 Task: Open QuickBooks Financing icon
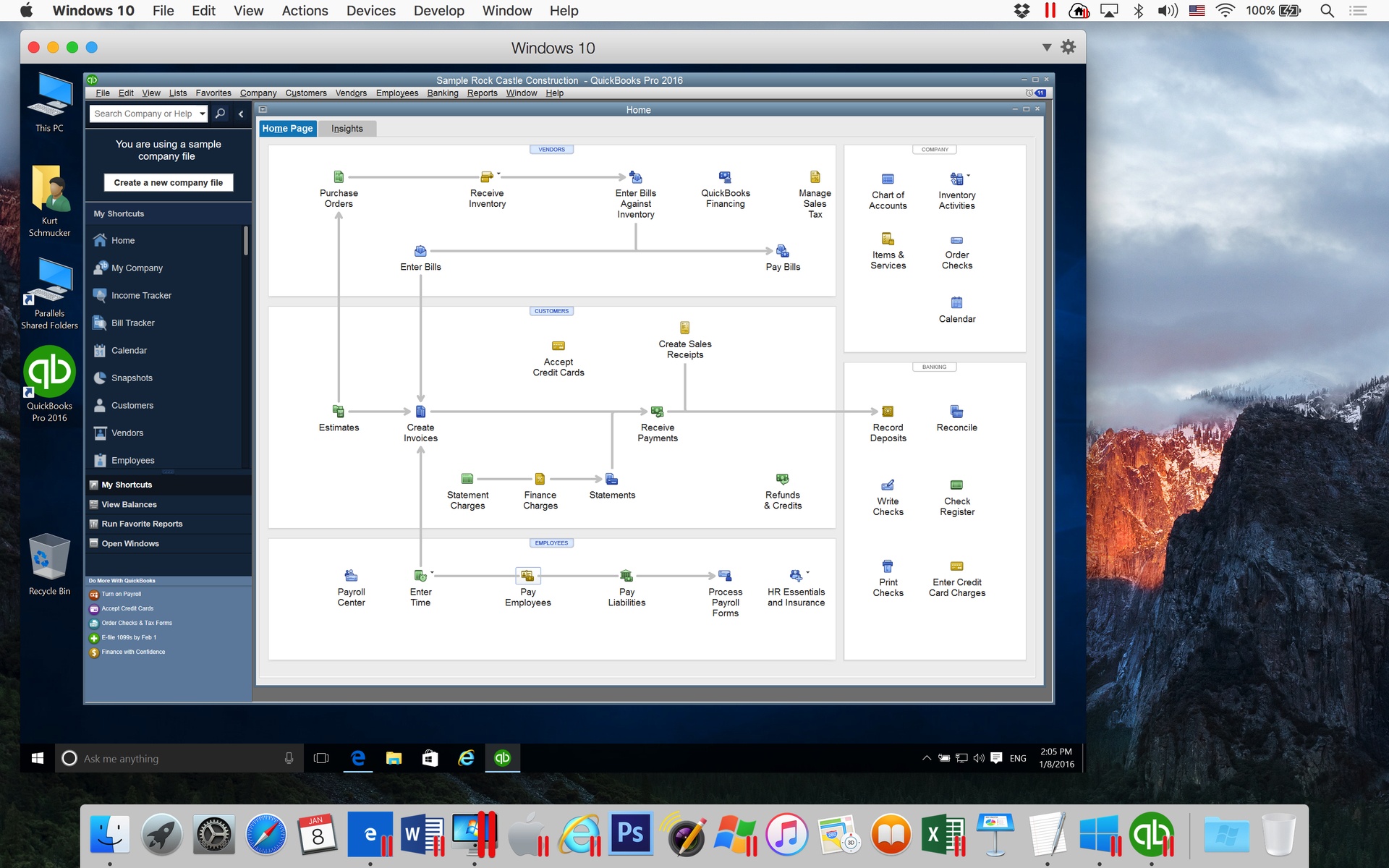725,176
